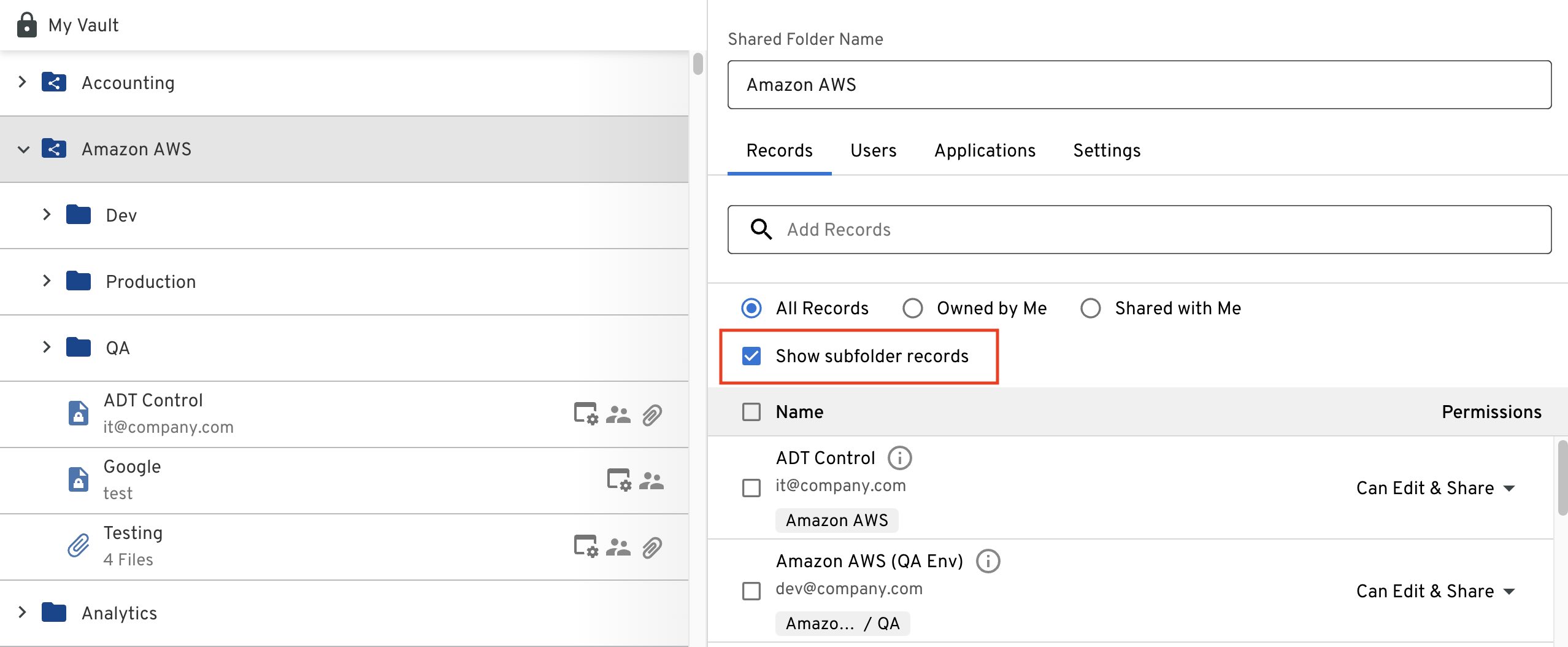Select the Owned by Me radio button
The image size is (1568, 647).
(912, 308)
